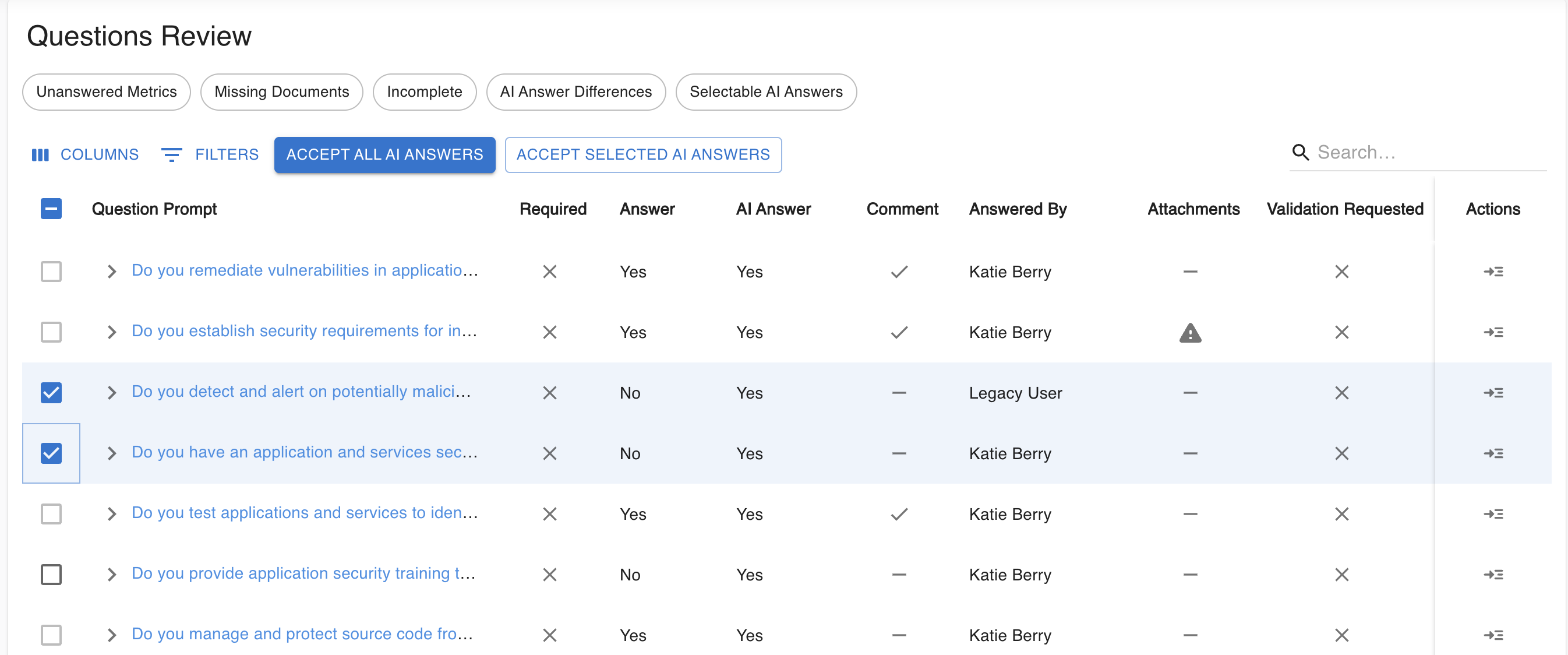1568x655 pixels.
Task: Open 'Do you manage and protect source code' link
Action: pyautogui.click(x=302, y=633)
